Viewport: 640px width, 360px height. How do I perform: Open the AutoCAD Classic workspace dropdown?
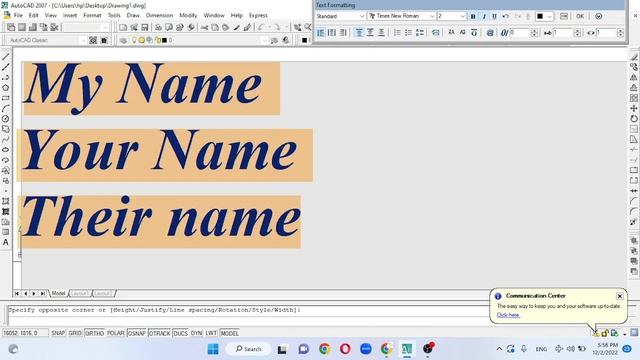pyautogui.click(x=46, y=40)
